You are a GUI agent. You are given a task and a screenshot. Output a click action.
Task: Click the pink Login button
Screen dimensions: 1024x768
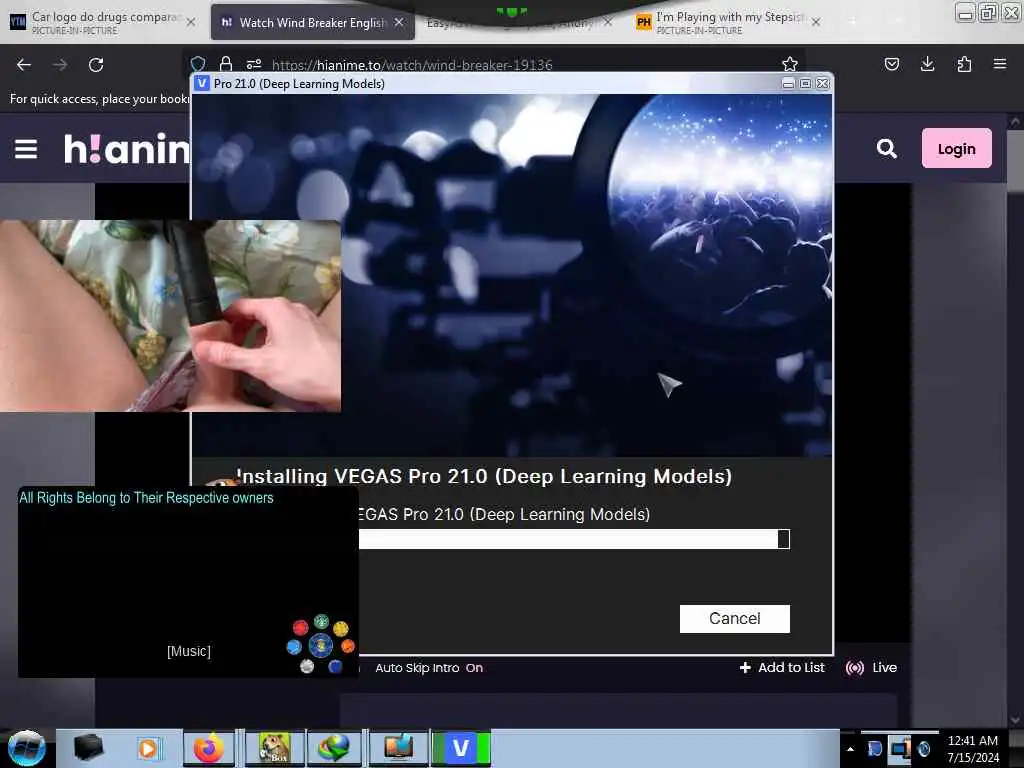click(956, 148)
